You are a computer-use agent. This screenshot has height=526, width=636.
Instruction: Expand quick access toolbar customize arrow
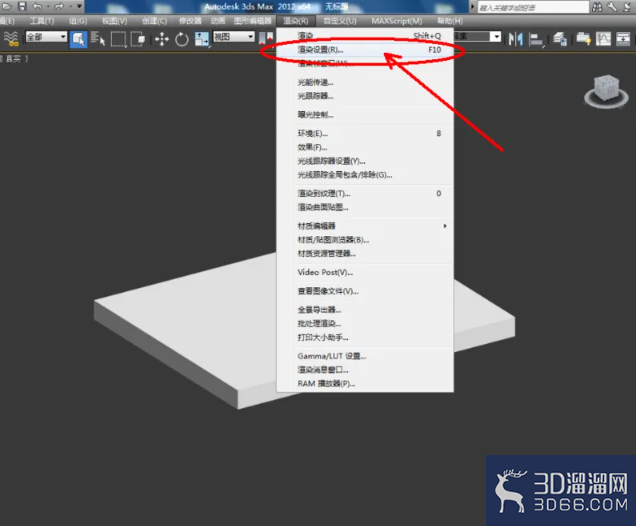(80, 6)
